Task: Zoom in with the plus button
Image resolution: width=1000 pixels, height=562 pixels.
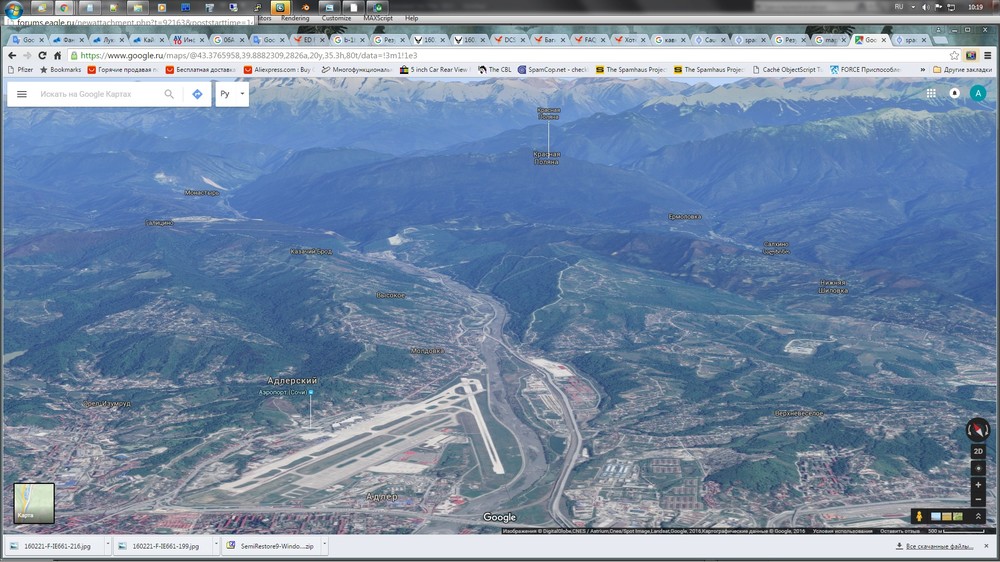Action: point(978,485)
